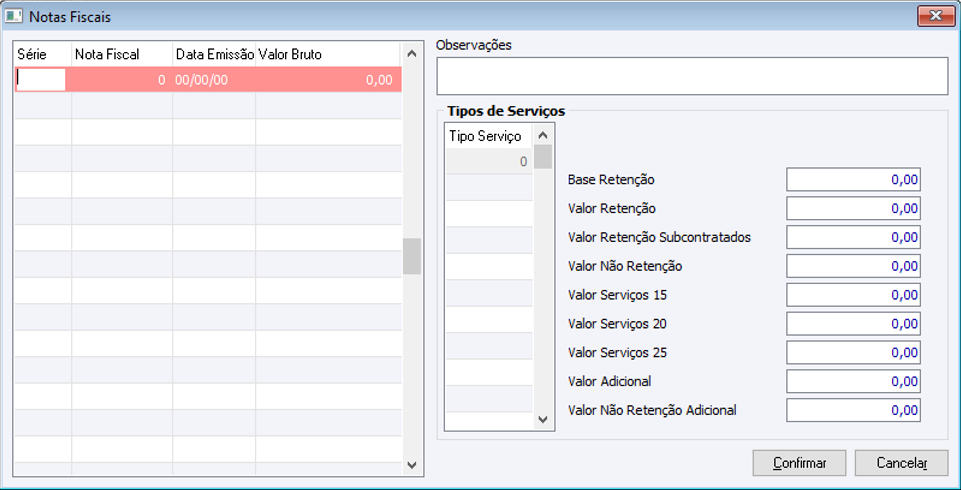Select the Valor Serviços 20 field
961x490 pixels.
point(852,324)
